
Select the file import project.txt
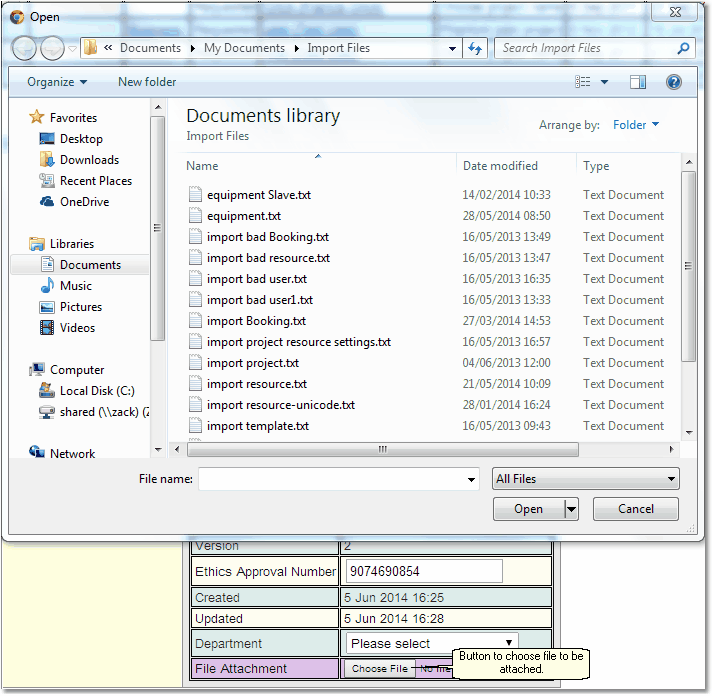tap(252, 363)
